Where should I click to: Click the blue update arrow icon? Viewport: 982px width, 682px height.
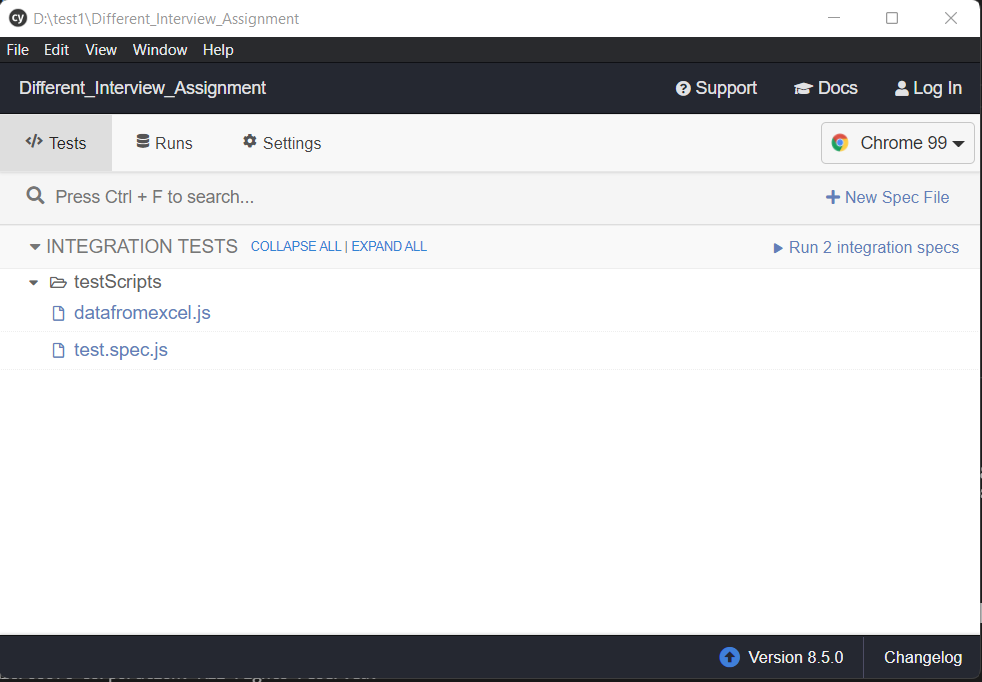pos(730,657)
